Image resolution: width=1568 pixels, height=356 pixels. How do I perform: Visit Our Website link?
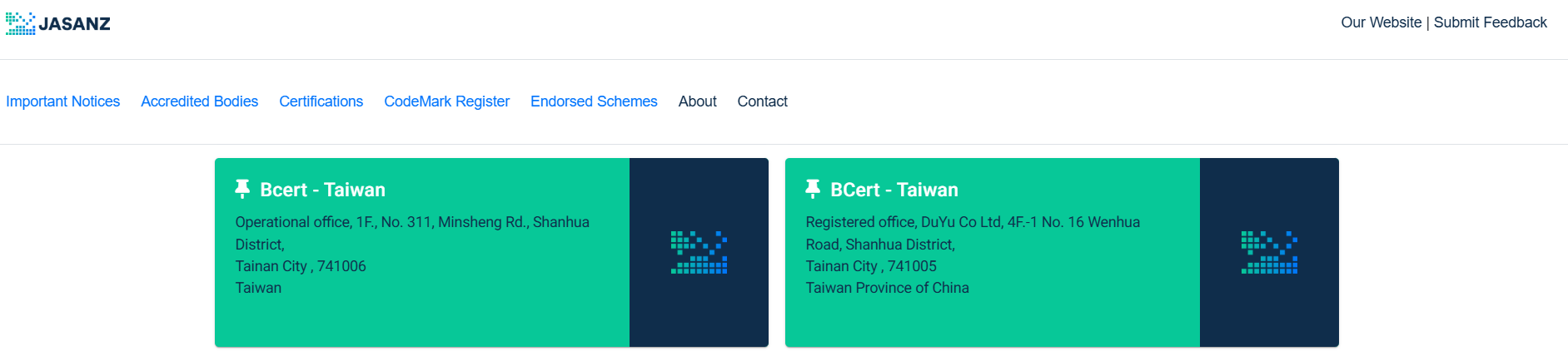(x=1381, y=22)
